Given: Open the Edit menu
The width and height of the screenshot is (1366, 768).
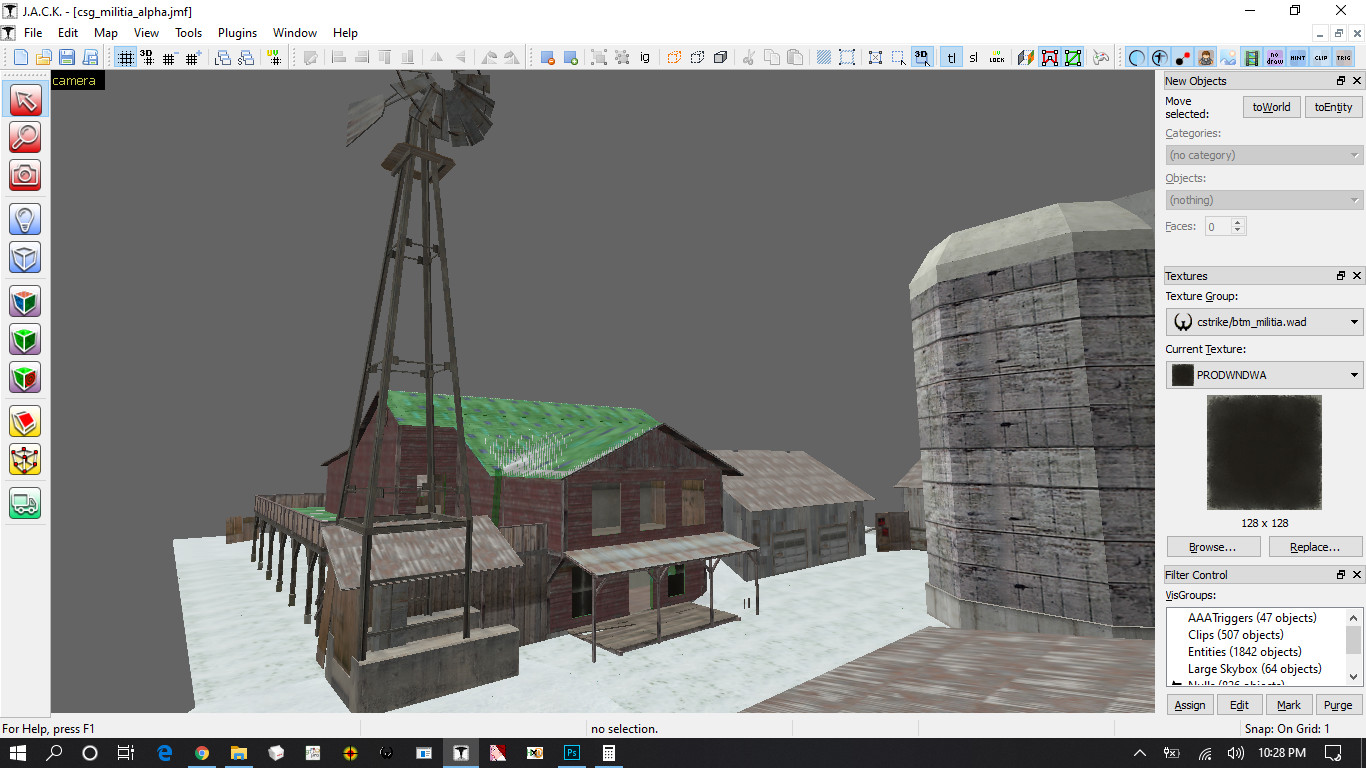Looking at the screenshot, I should point(68,33).
